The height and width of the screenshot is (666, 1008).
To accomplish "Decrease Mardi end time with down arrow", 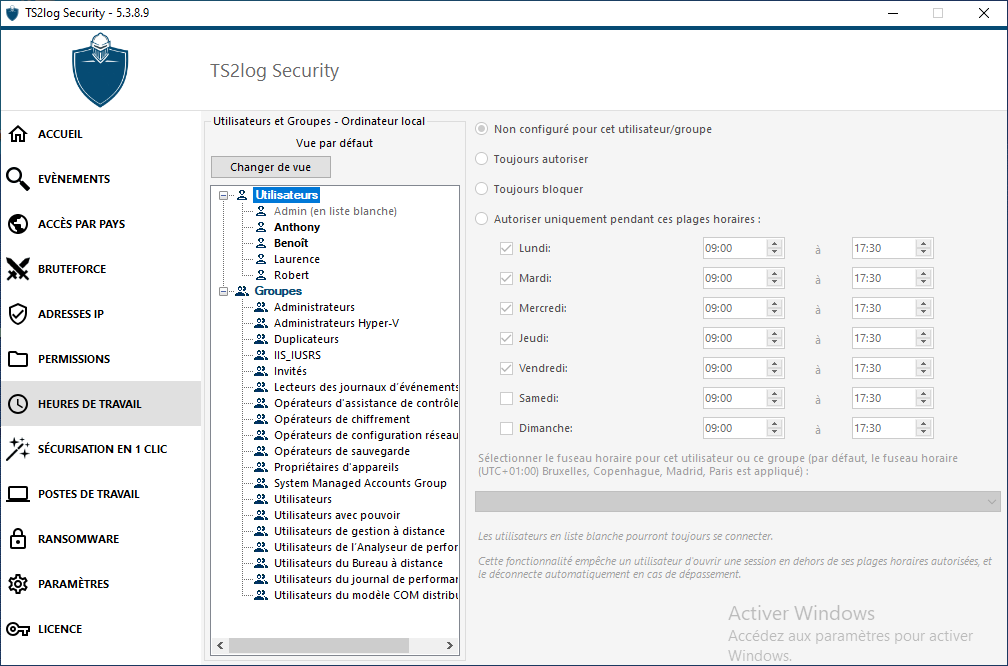I will 924,283.
